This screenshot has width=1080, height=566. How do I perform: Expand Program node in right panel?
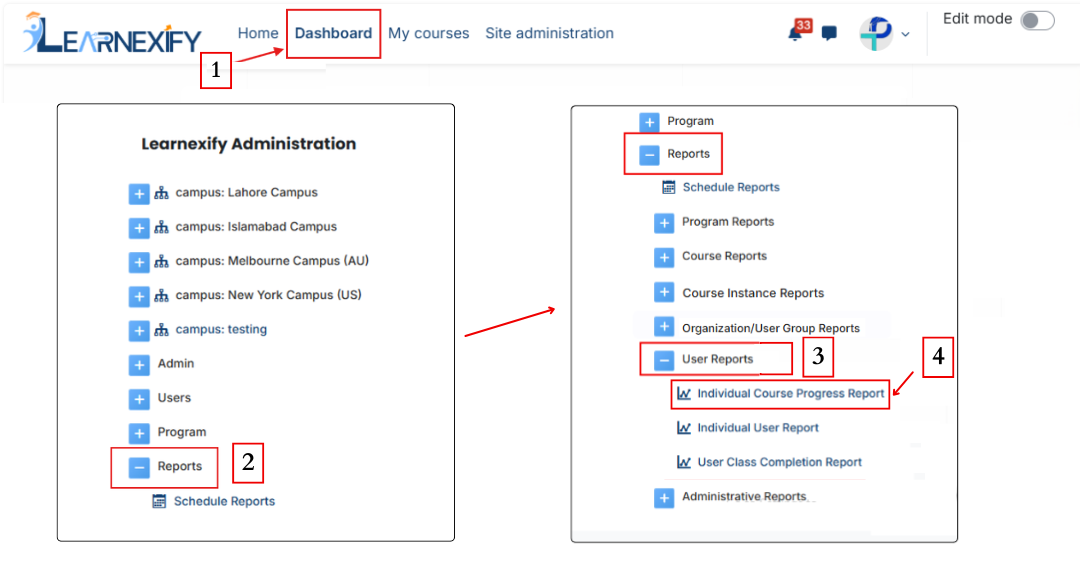point(649,123)
